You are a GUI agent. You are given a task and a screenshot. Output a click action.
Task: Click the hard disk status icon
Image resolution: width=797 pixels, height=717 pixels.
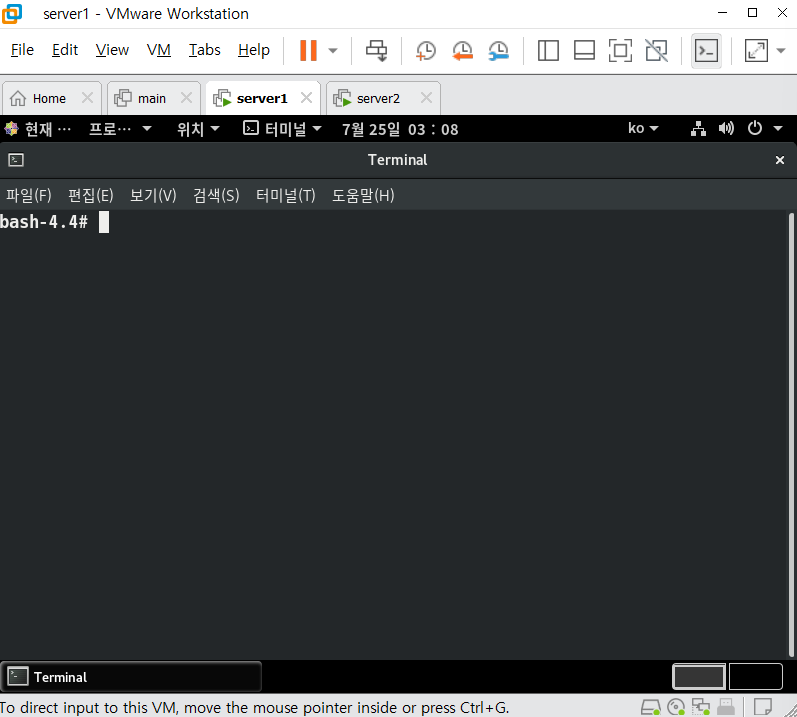point(650,707)
